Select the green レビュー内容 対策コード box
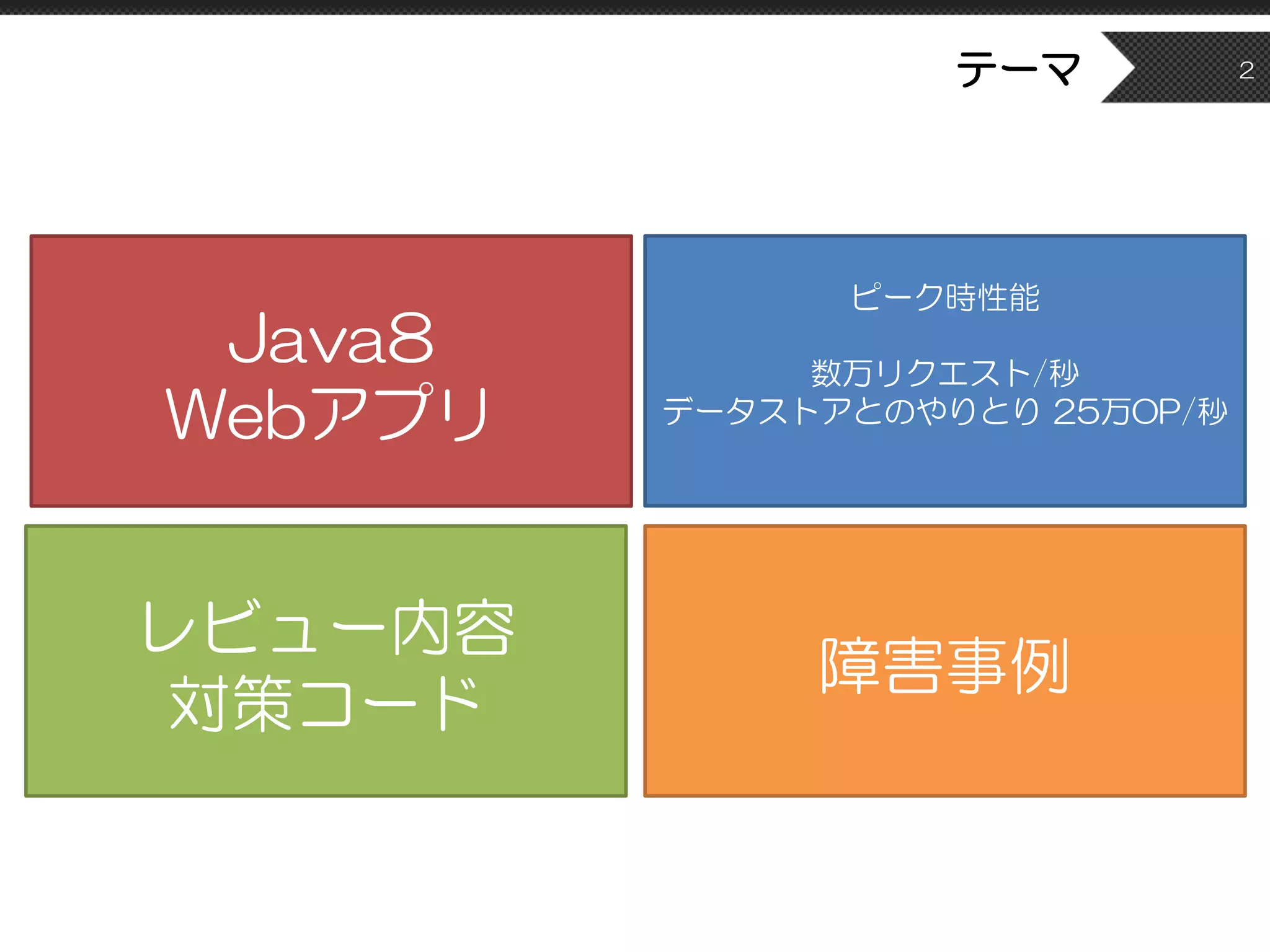This screenshot has height=952, width=1270. pos(326,661)
